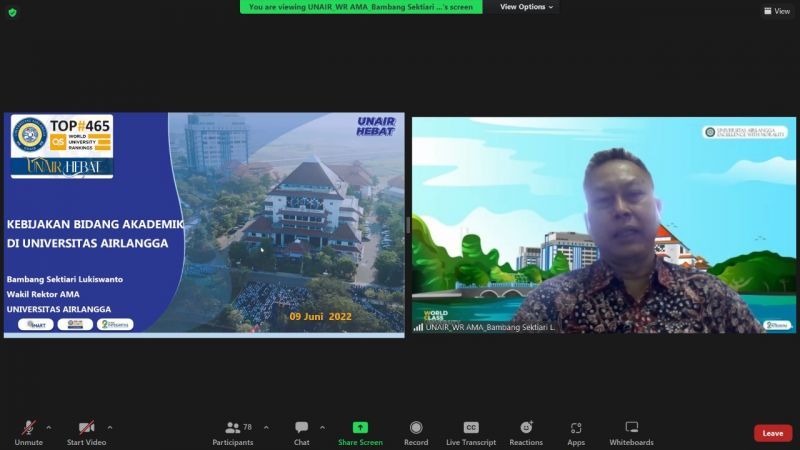Start recording with Record button
The height and width of the screenshot is (450, 800).
416,433
